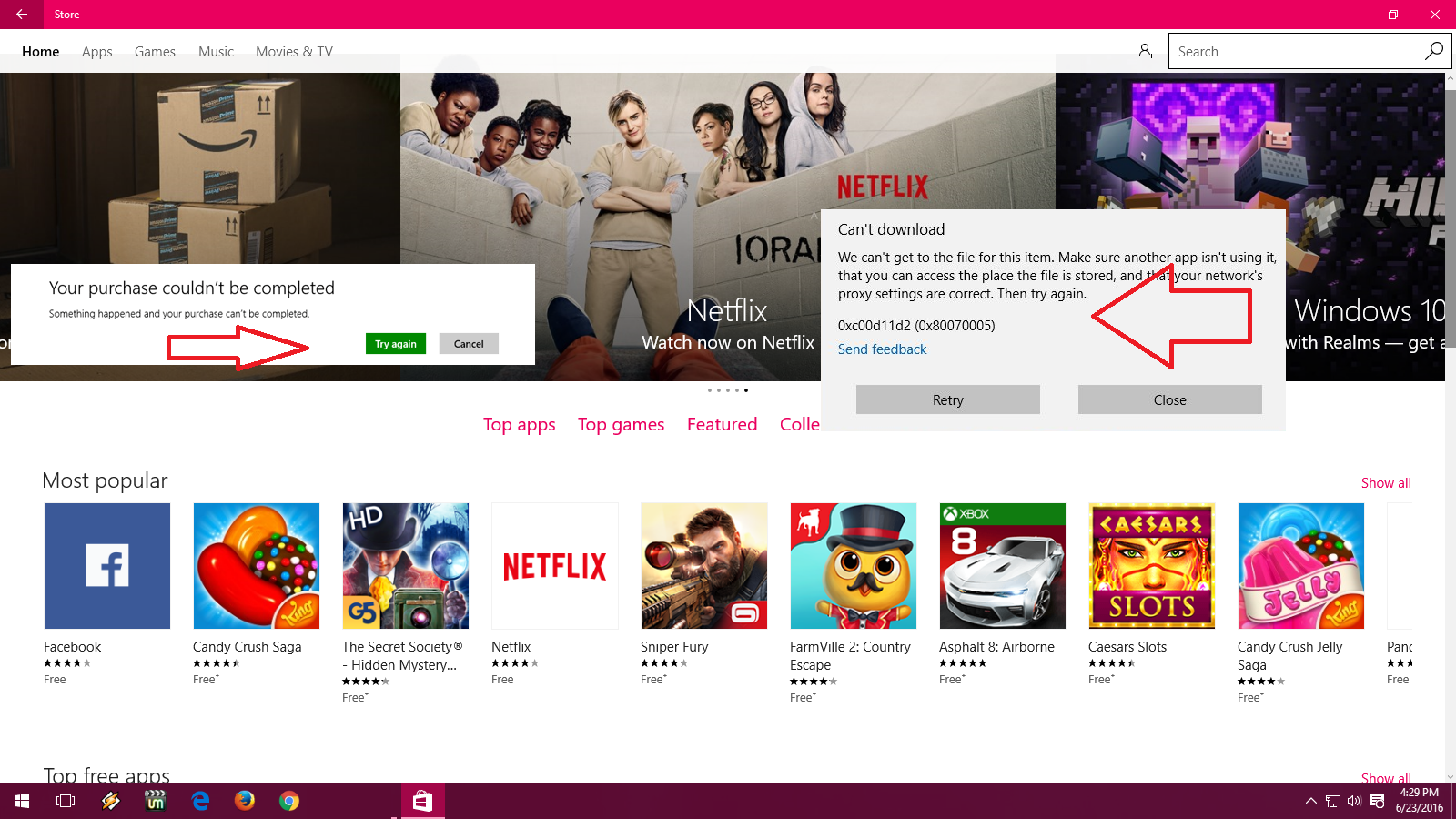Open the Facebook app tile

[x=107, y=566]
